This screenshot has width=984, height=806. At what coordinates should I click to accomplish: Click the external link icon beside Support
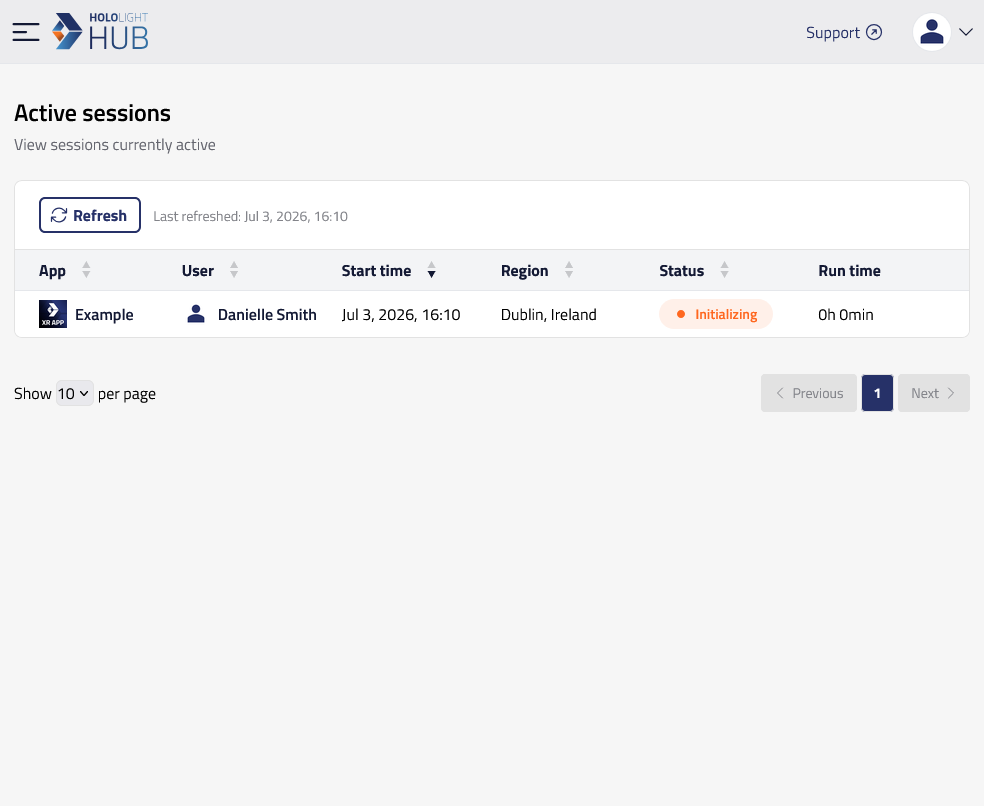coord(874,32)
